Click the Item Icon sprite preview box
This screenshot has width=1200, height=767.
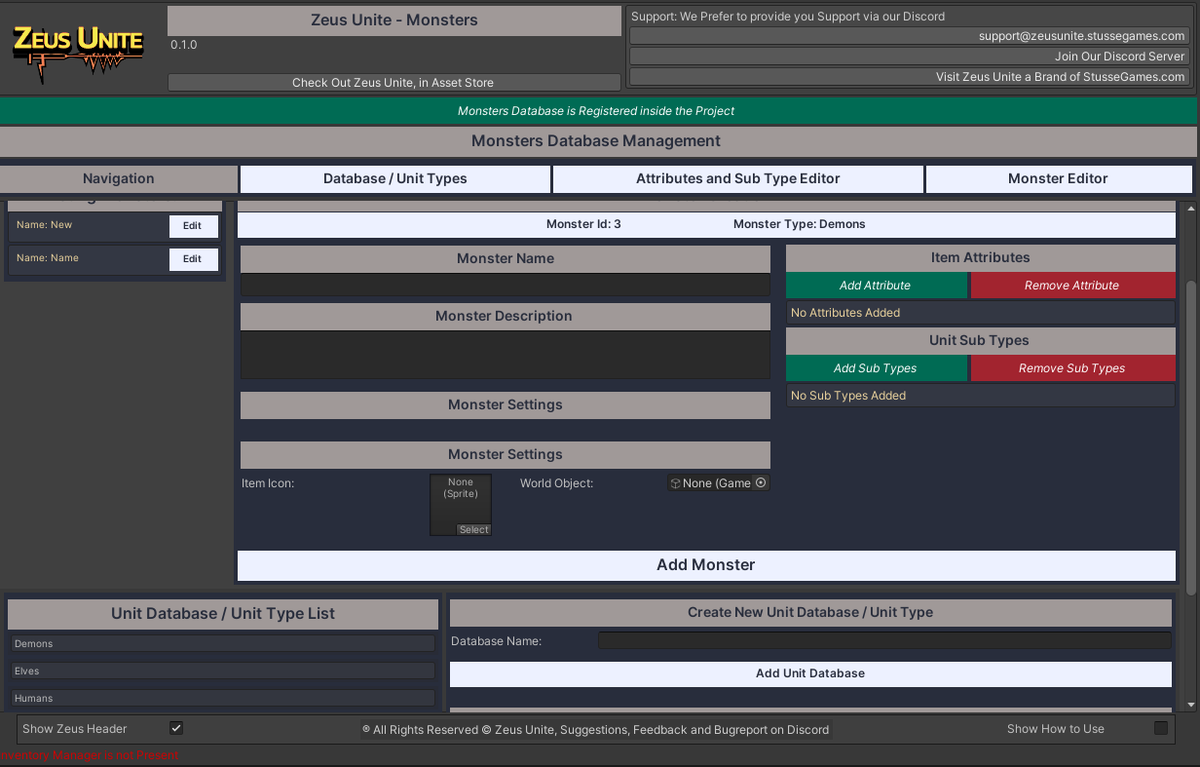(460, 503)
